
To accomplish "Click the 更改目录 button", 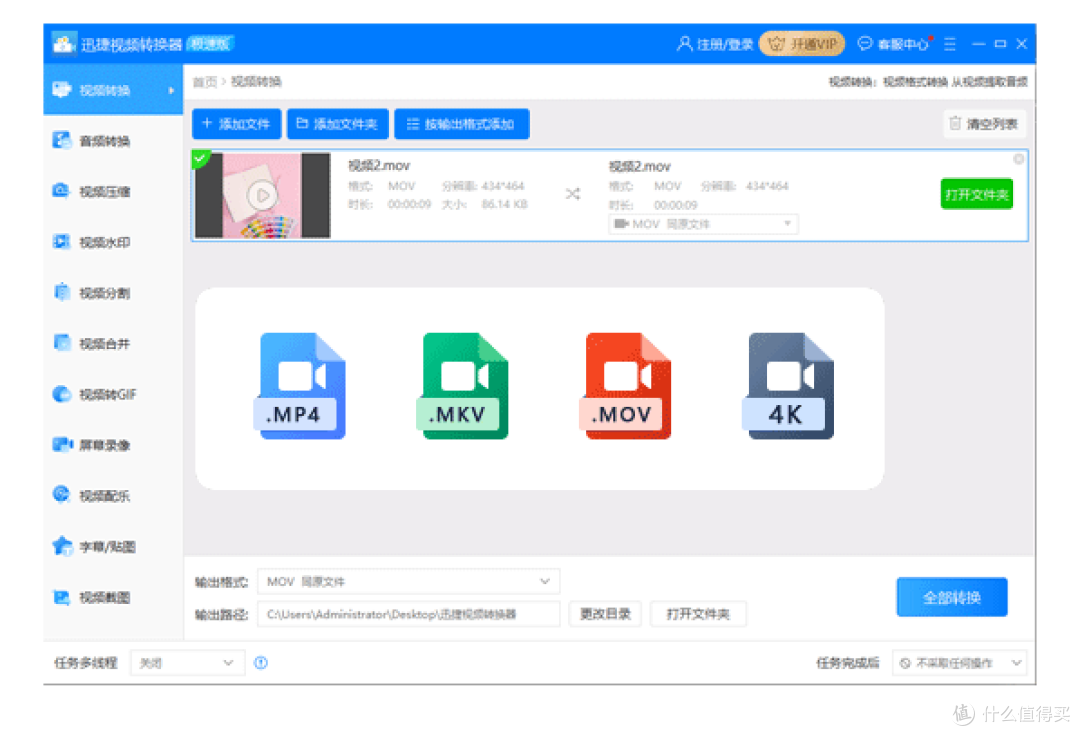I will 605,614.
